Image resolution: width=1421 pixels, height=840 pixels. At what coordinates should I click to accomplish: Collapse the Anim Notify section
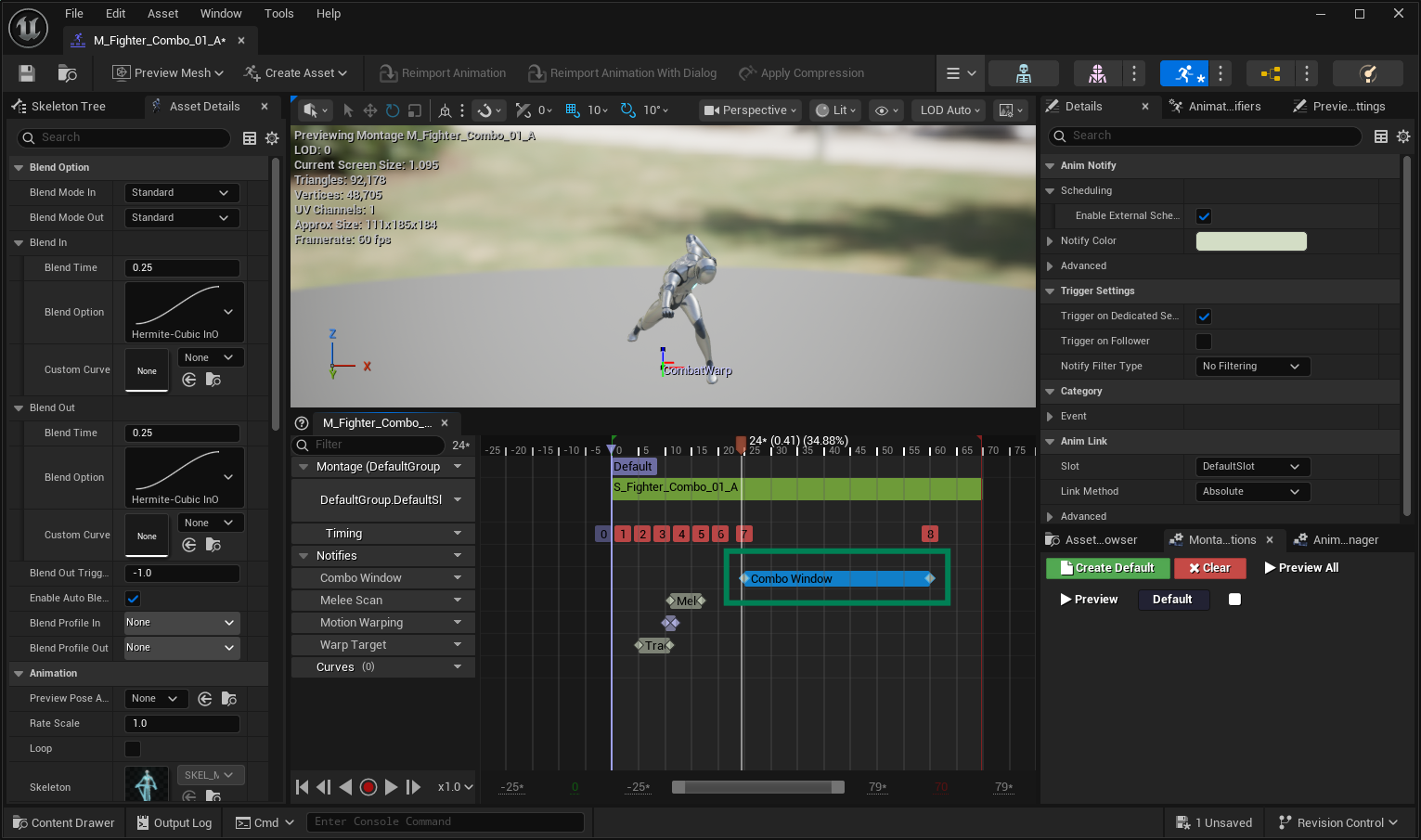click(x=1050, y=166)
